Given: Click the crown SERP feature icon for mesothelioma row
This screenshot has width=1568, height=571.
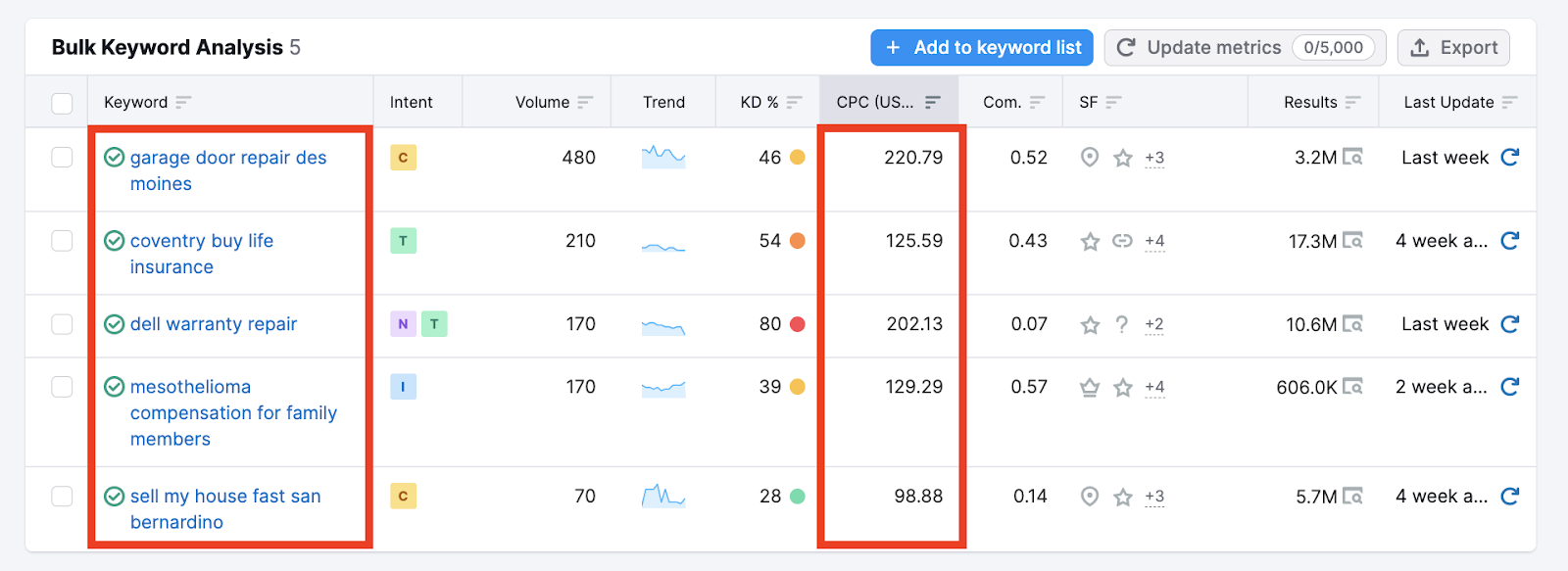Looking at the screenshot, I should point(1089,388).
